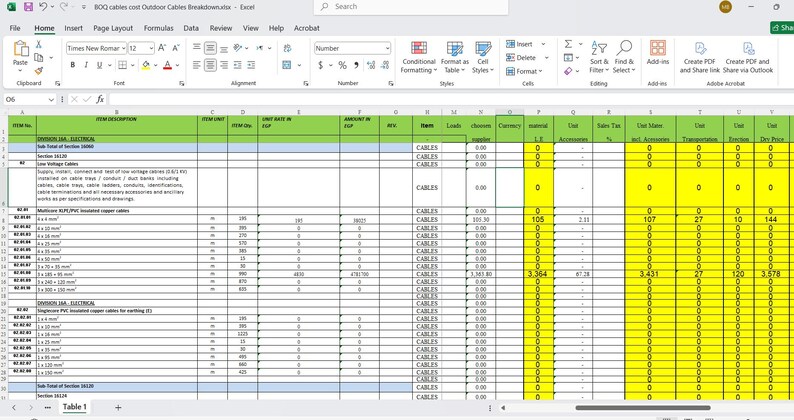Image resolution: width=794 pixels, height=420 pixels.
Task: Toggle Bold formatting
Action: click(x=72, y=65)
